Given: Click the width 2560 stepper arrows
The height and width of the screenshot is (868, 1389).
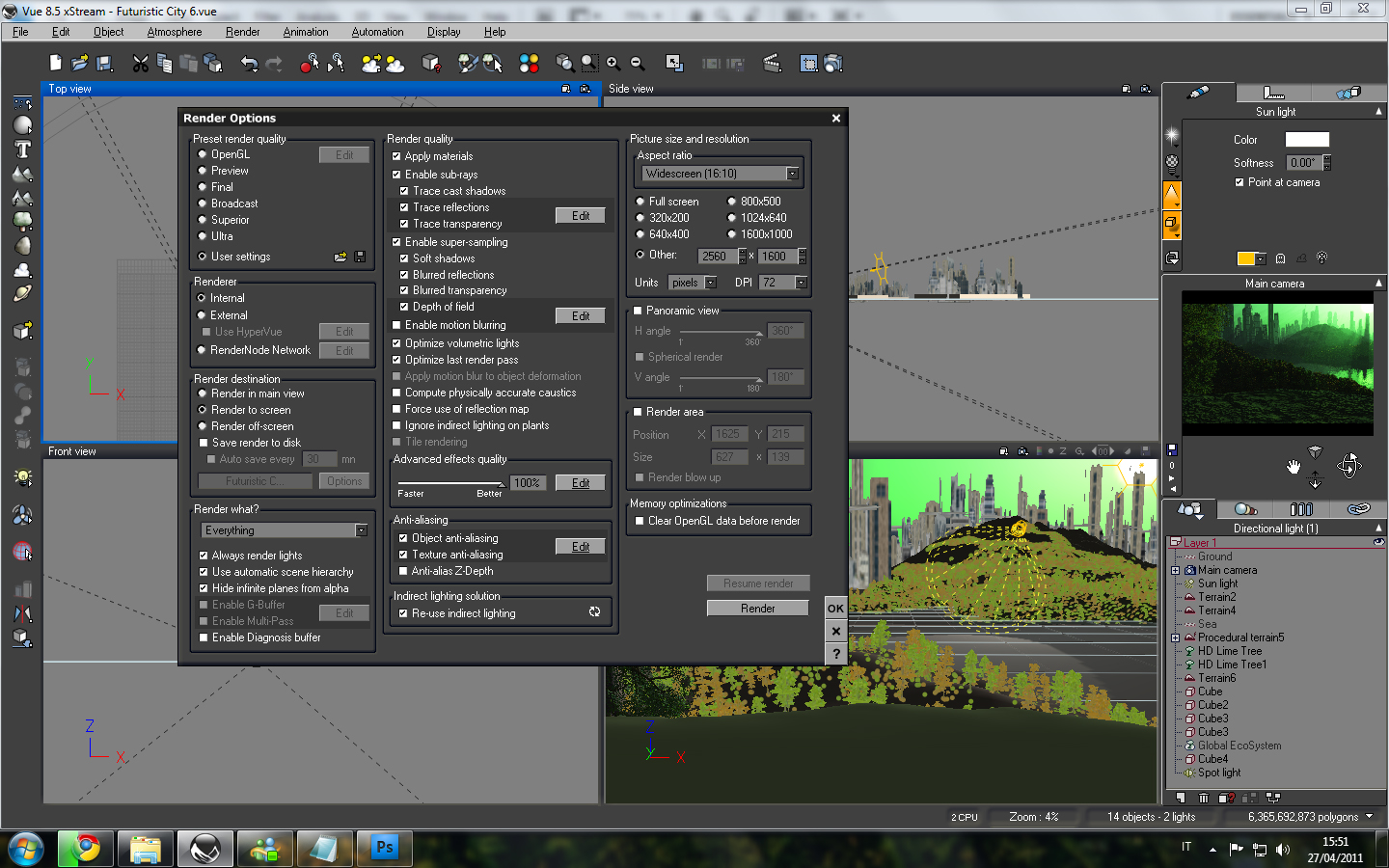Looking at the screenshot, I should pyautogui.click(x=743, y=257).
